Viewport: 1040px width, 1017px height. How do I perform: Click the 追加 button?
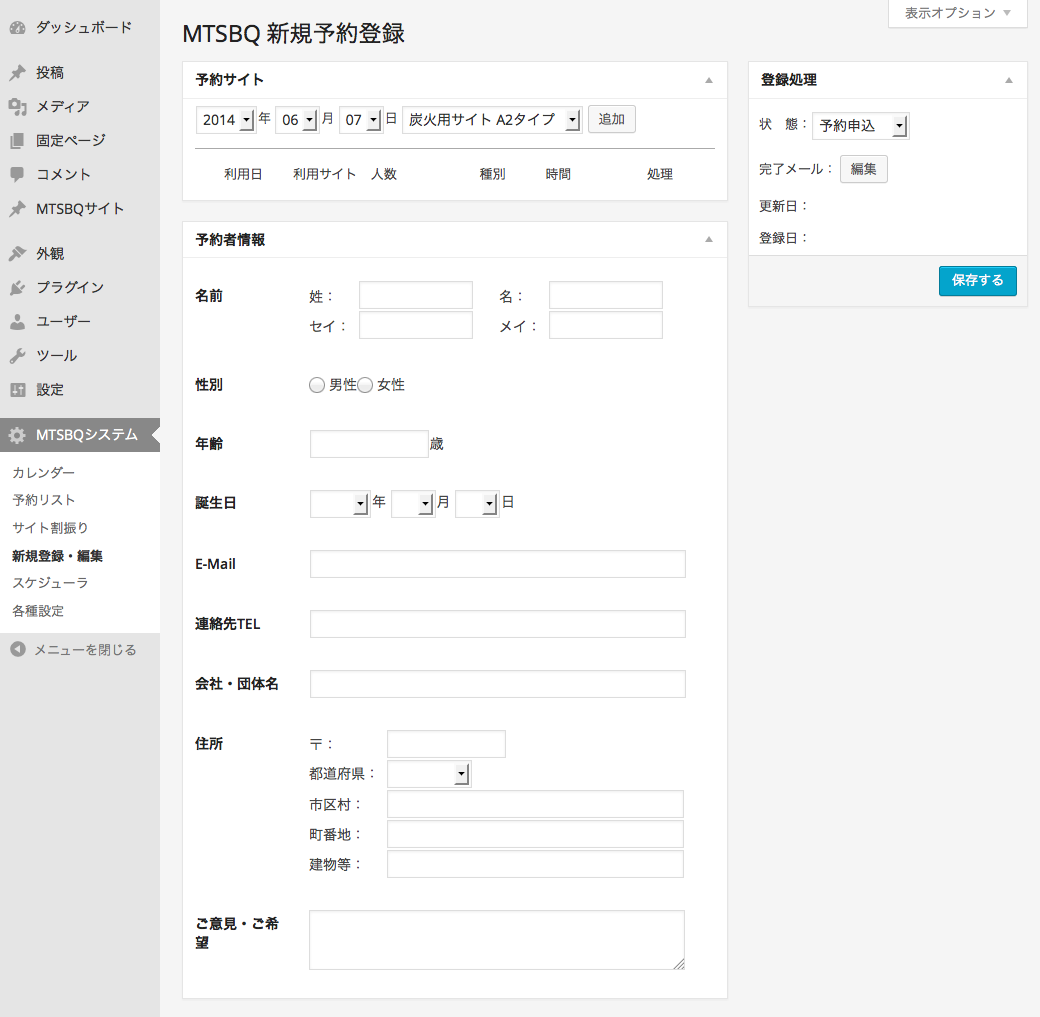click(612, 119)
